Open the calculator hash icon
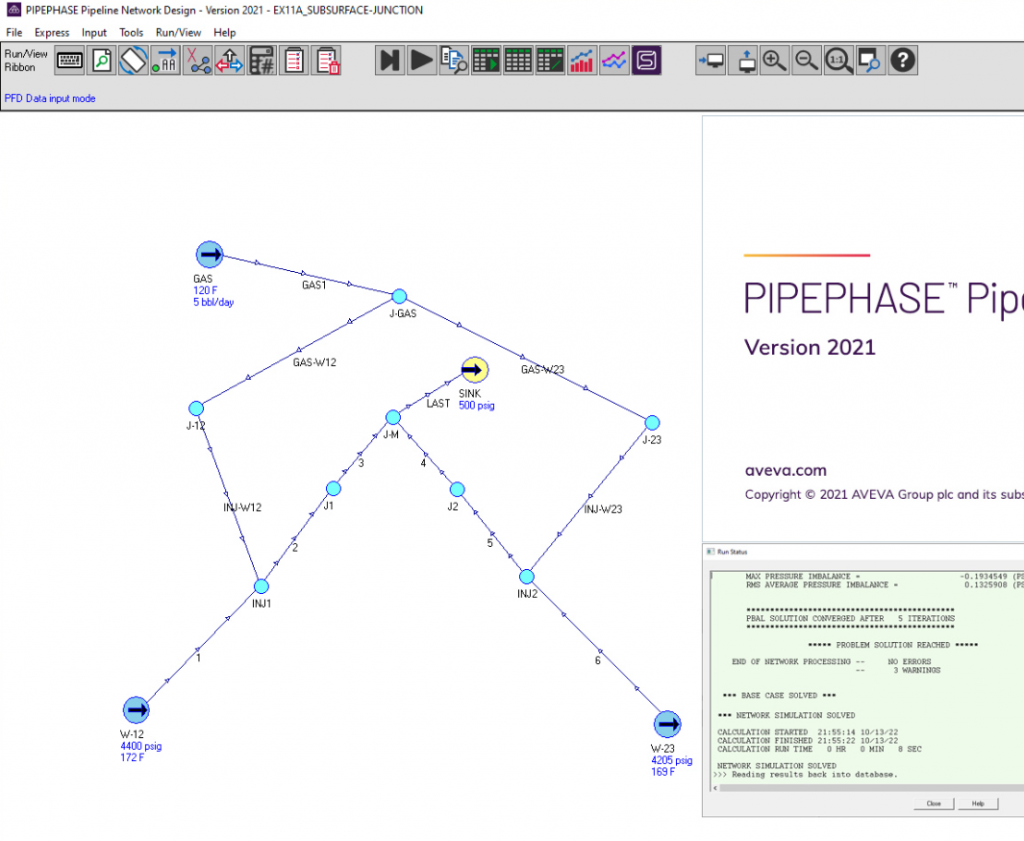Screen dimensions: 1024x841 point(261,61)
